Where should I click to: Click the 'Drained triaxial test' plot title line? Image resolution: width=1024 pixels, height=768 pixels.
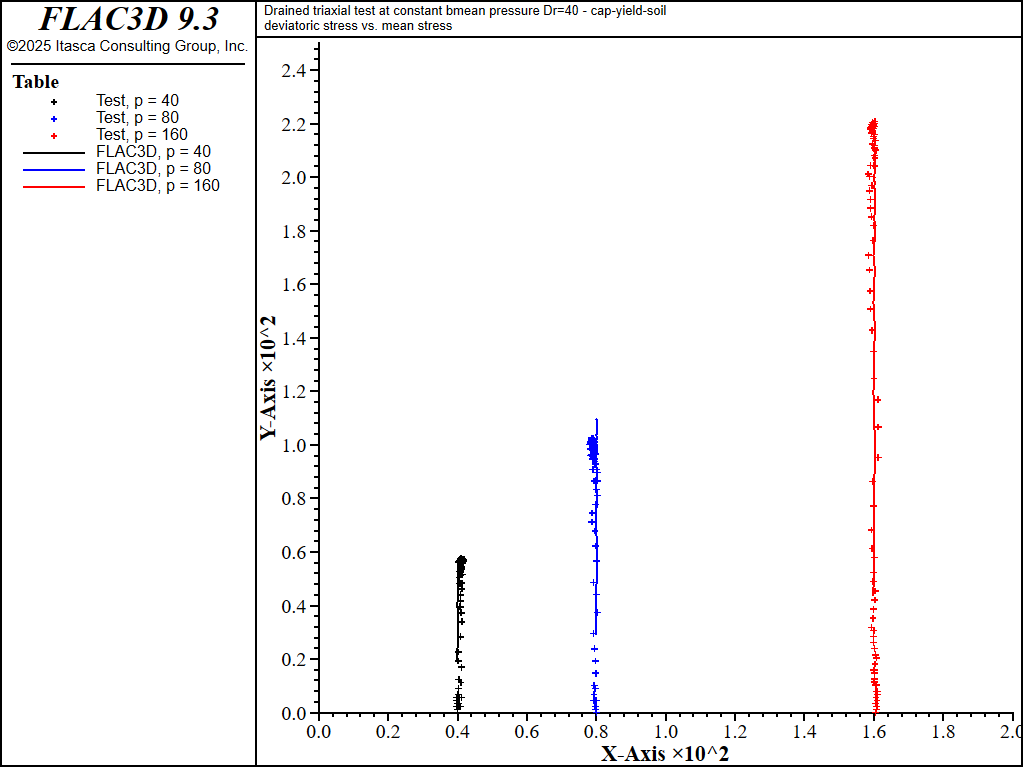[465, 11]
